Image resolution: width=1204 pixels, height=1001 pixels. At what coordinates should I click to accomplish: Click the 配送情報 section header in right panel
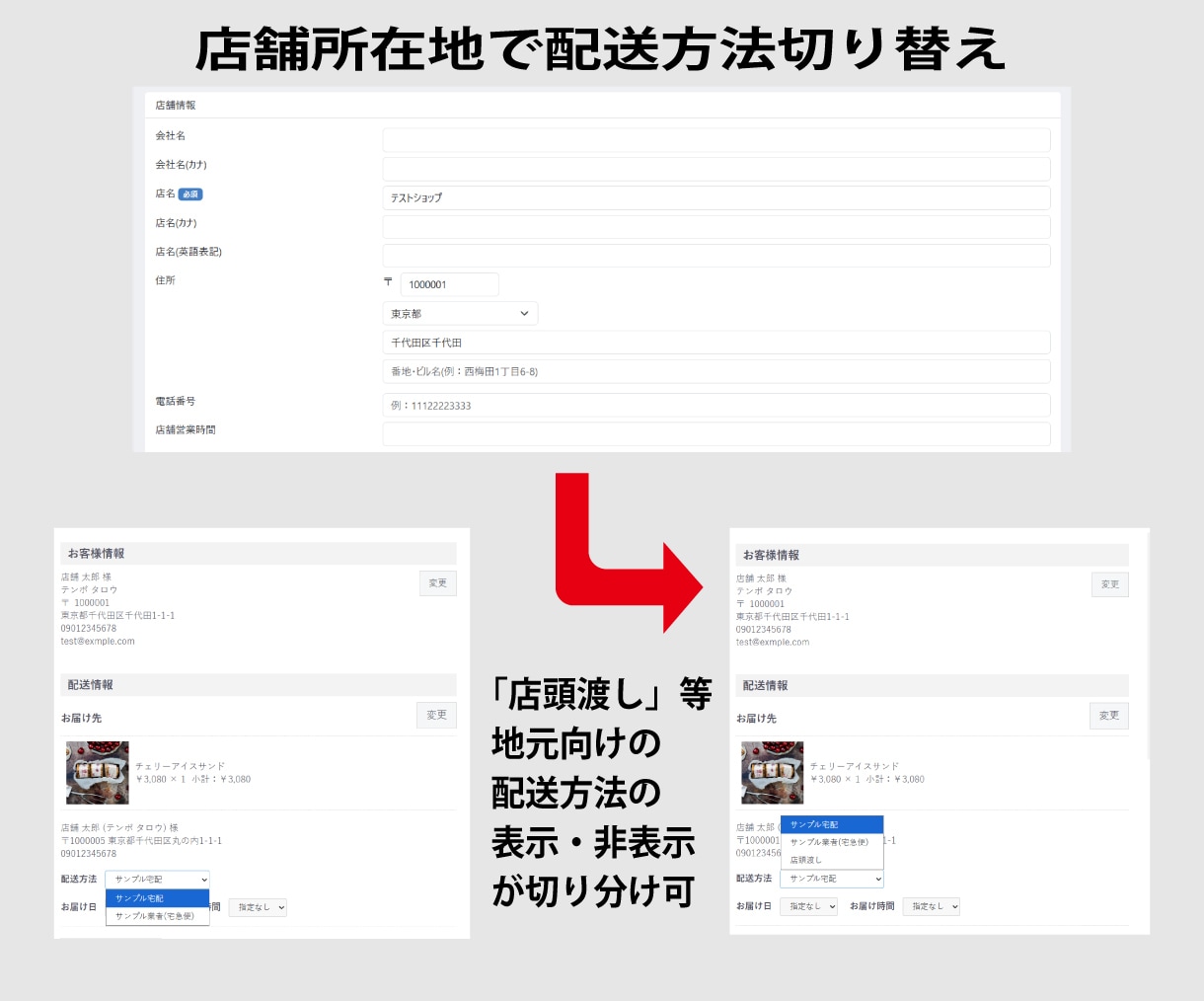point(932,685)
